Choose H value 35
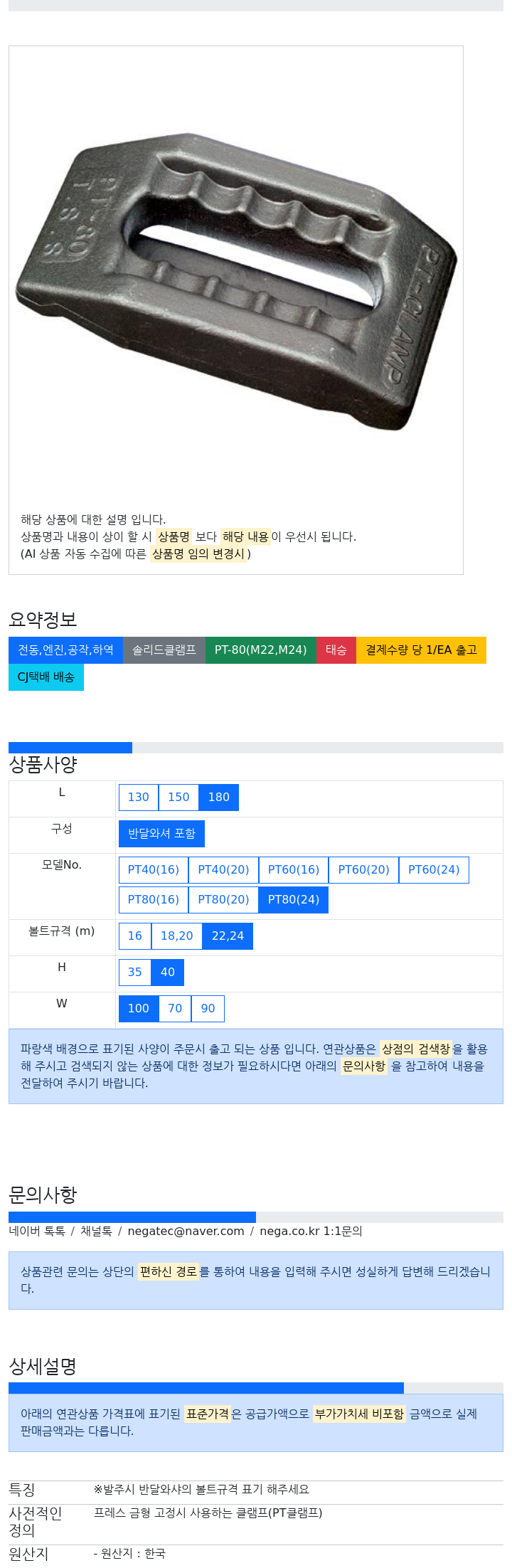 (135, 972)
